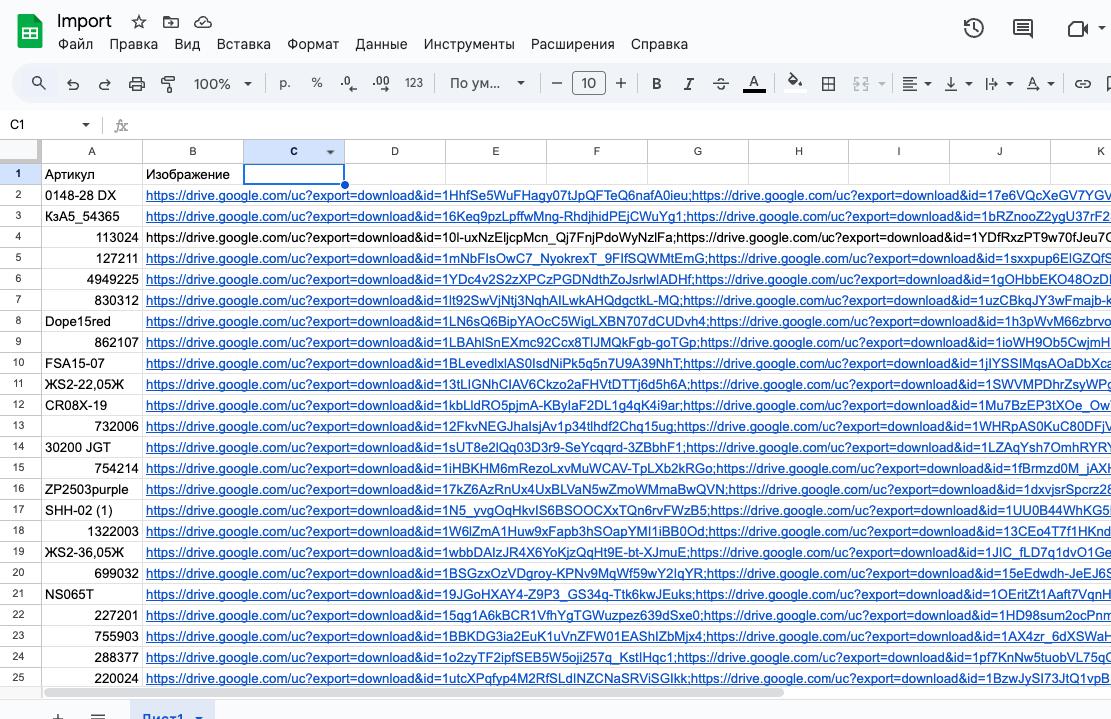Viewport: 1111px width, 719px height.
Task: Click the move to folder icon
Action: pos(171,22)
